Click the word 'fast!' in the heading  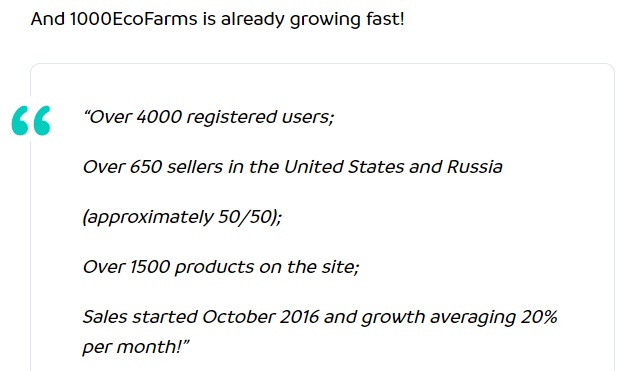coord(385,19)
